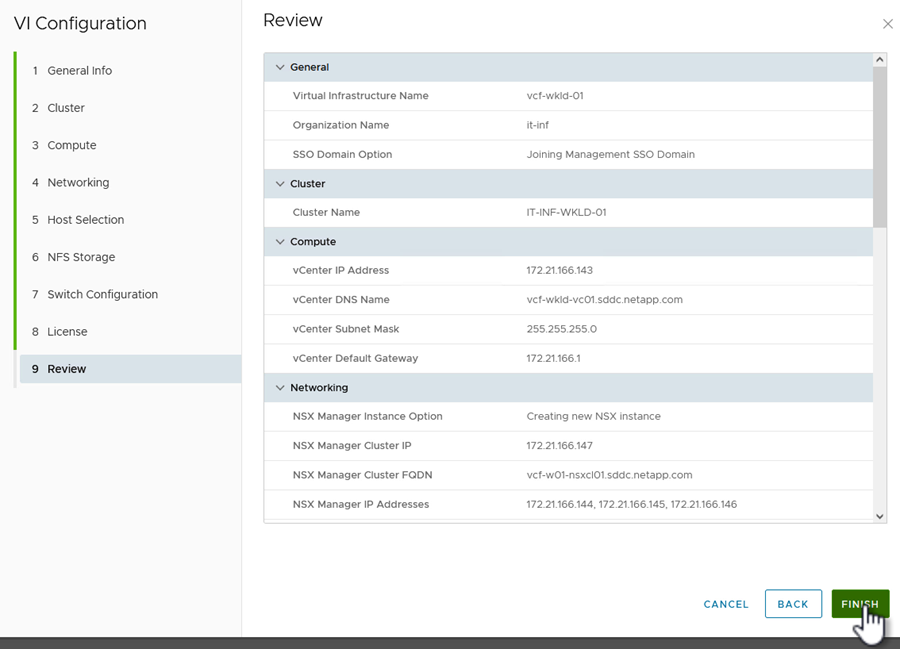Open step 5 Host Selection
This screenshot has width=900, height=649.
pyautogui.click(x=86, y=220)
